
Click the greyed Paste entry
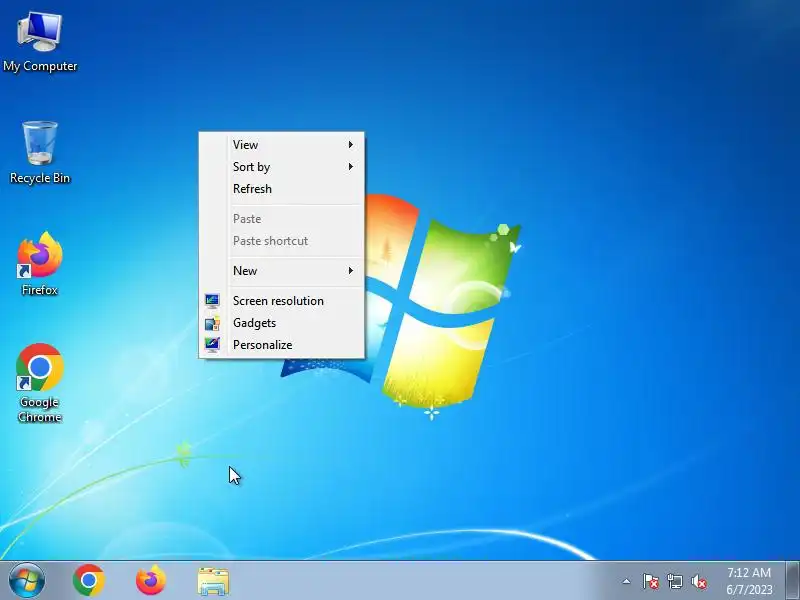(x=282, y=219)
